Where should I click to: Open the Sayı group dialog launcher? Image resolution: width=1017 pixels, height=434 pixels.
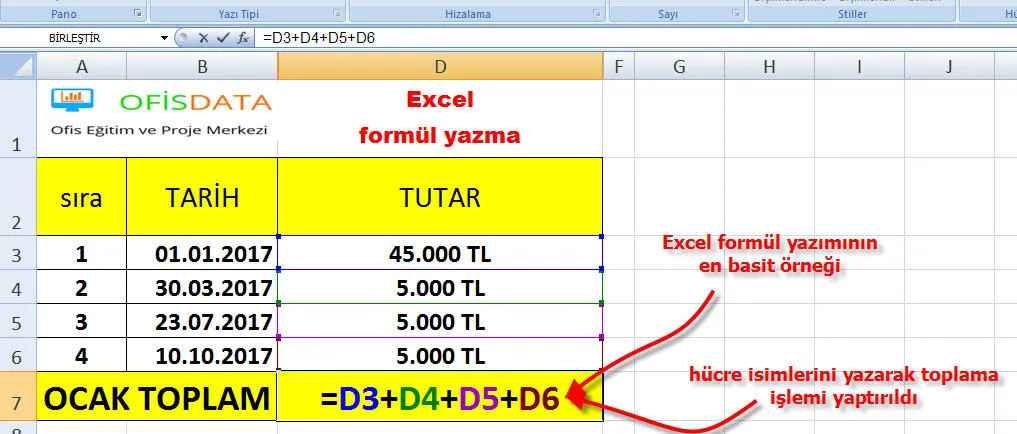735,14
